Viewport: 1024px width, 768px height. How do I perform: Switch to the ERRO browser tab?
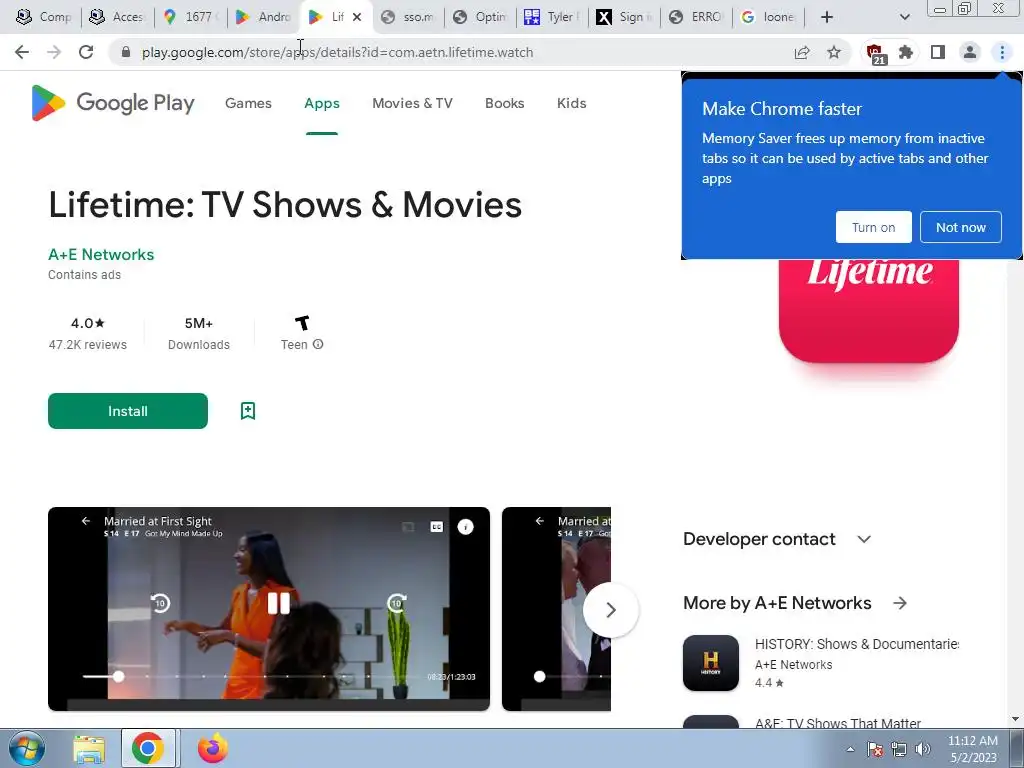coord(696,17)
